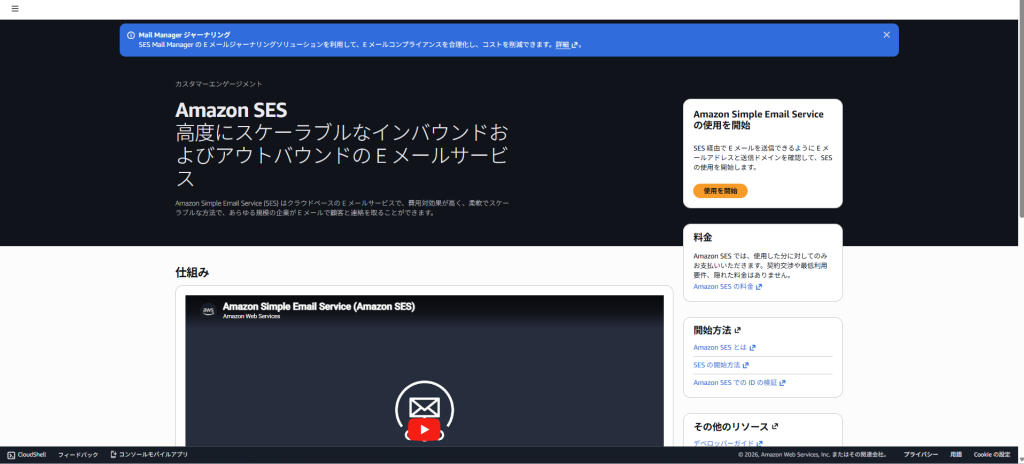Launch CloudShell from the footer bar

[x=27, y=455]
